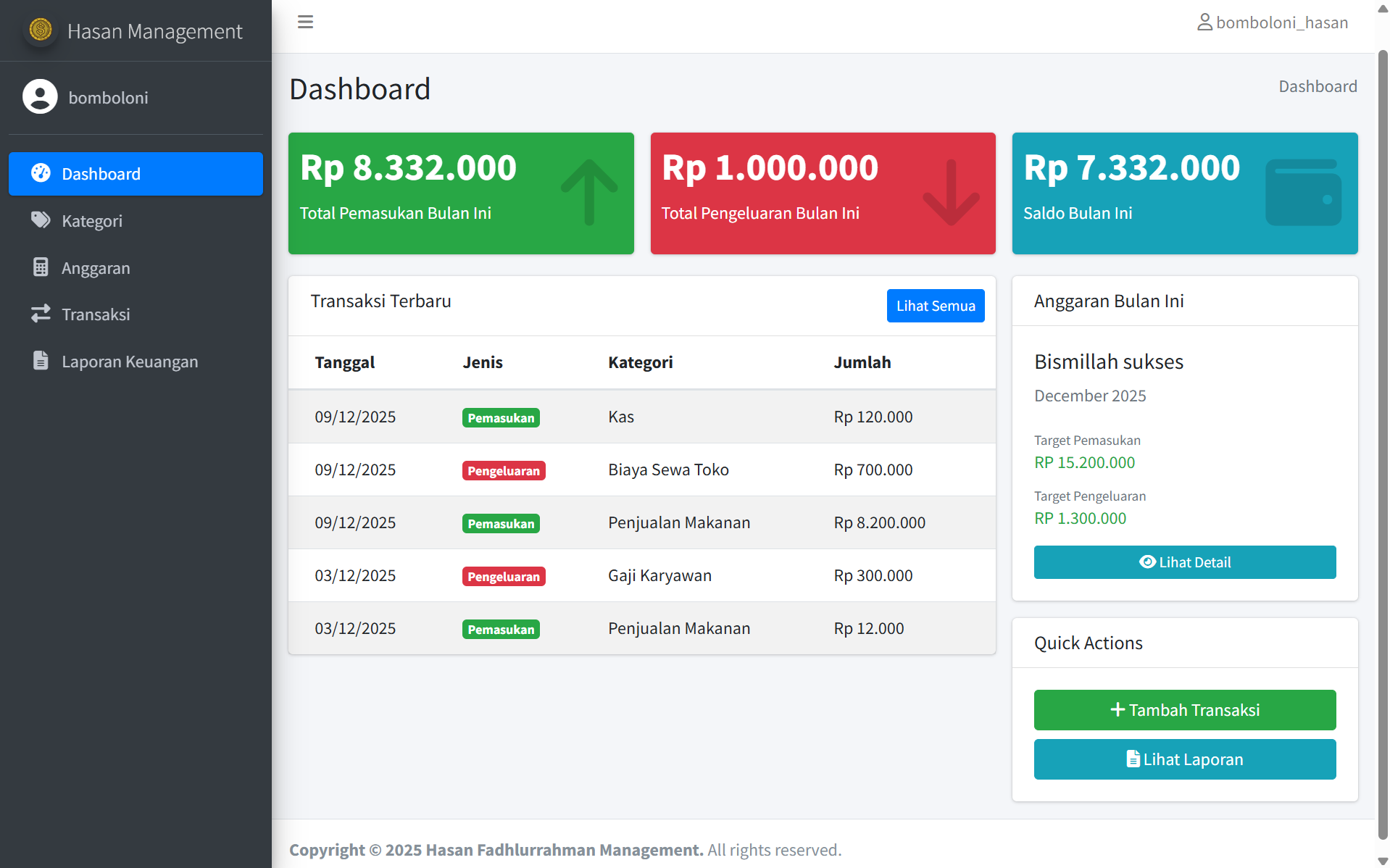1390x868 pixels.
Task: Click the Transaksi exchange arrows icon
Action: 41,314
